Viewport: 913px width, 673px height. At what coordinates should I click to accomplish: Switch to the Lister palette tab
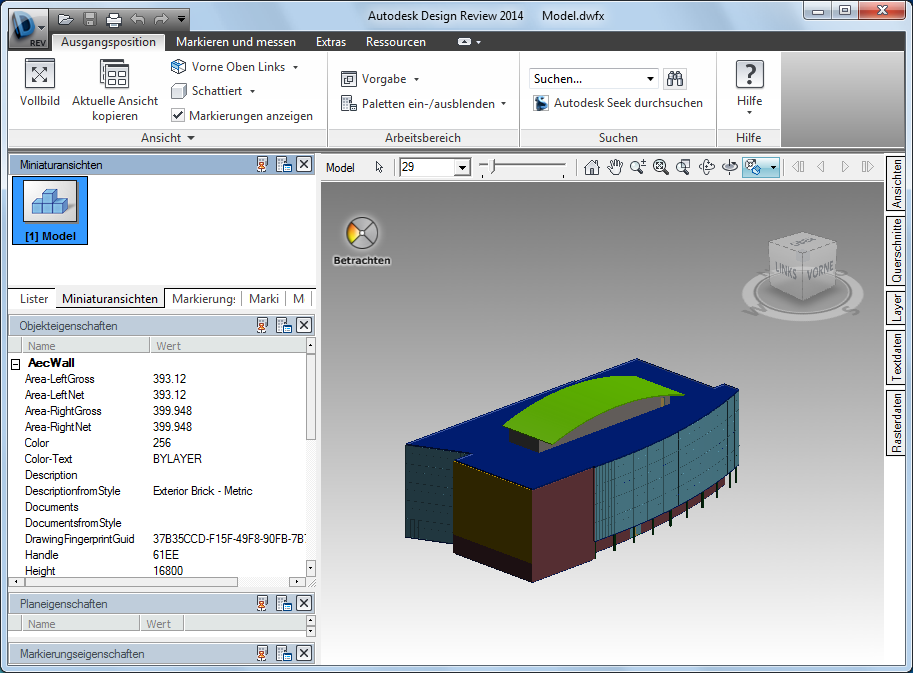[34, 299]
